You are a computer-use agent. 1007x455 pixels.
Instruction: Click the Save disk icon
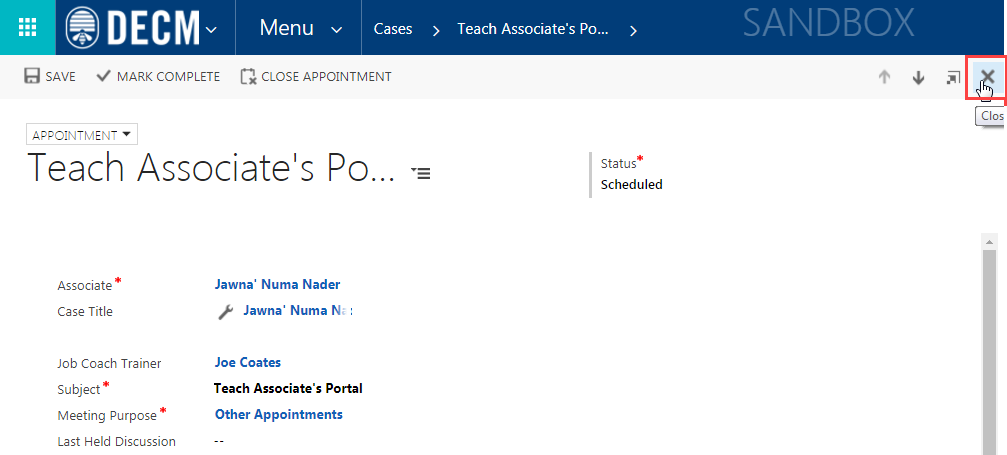click(31, 76)
